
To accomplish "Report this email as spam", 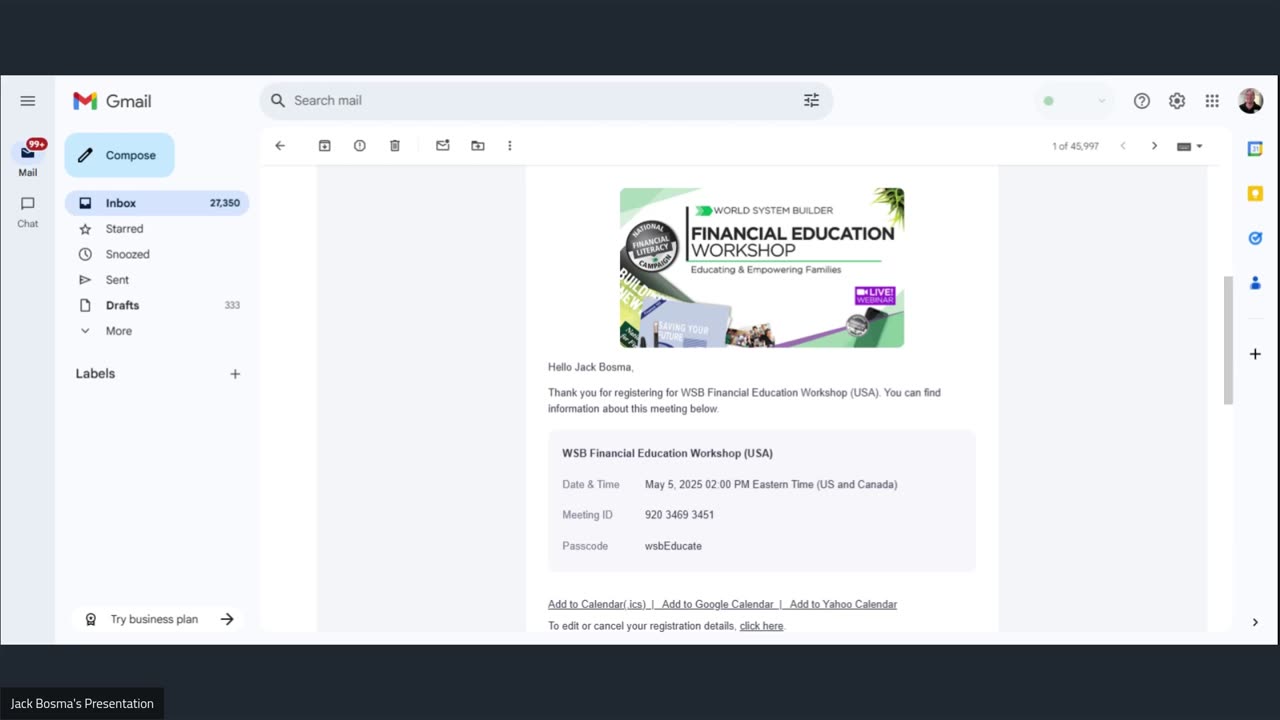I will point(360,146).
